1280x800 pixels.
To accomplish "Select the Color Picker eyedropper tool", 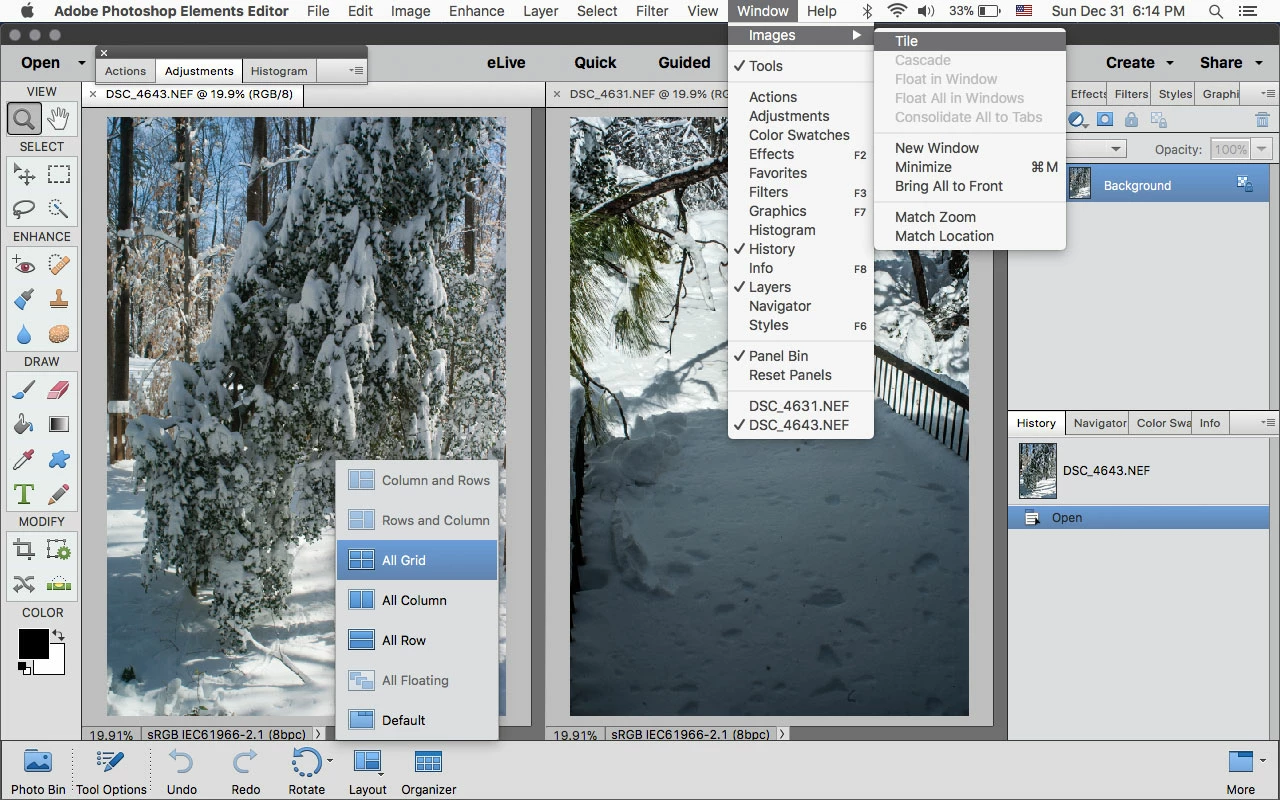I will point(24,460).
